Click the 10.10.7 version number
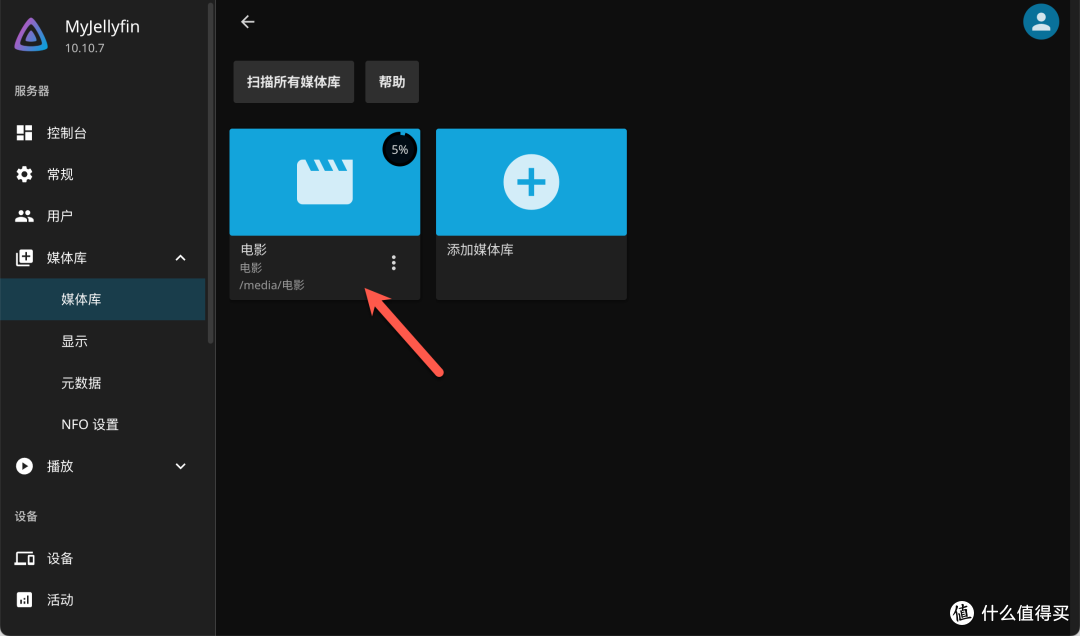The height and width of the screenshot is (636, 1080). (x=85, y=48)
